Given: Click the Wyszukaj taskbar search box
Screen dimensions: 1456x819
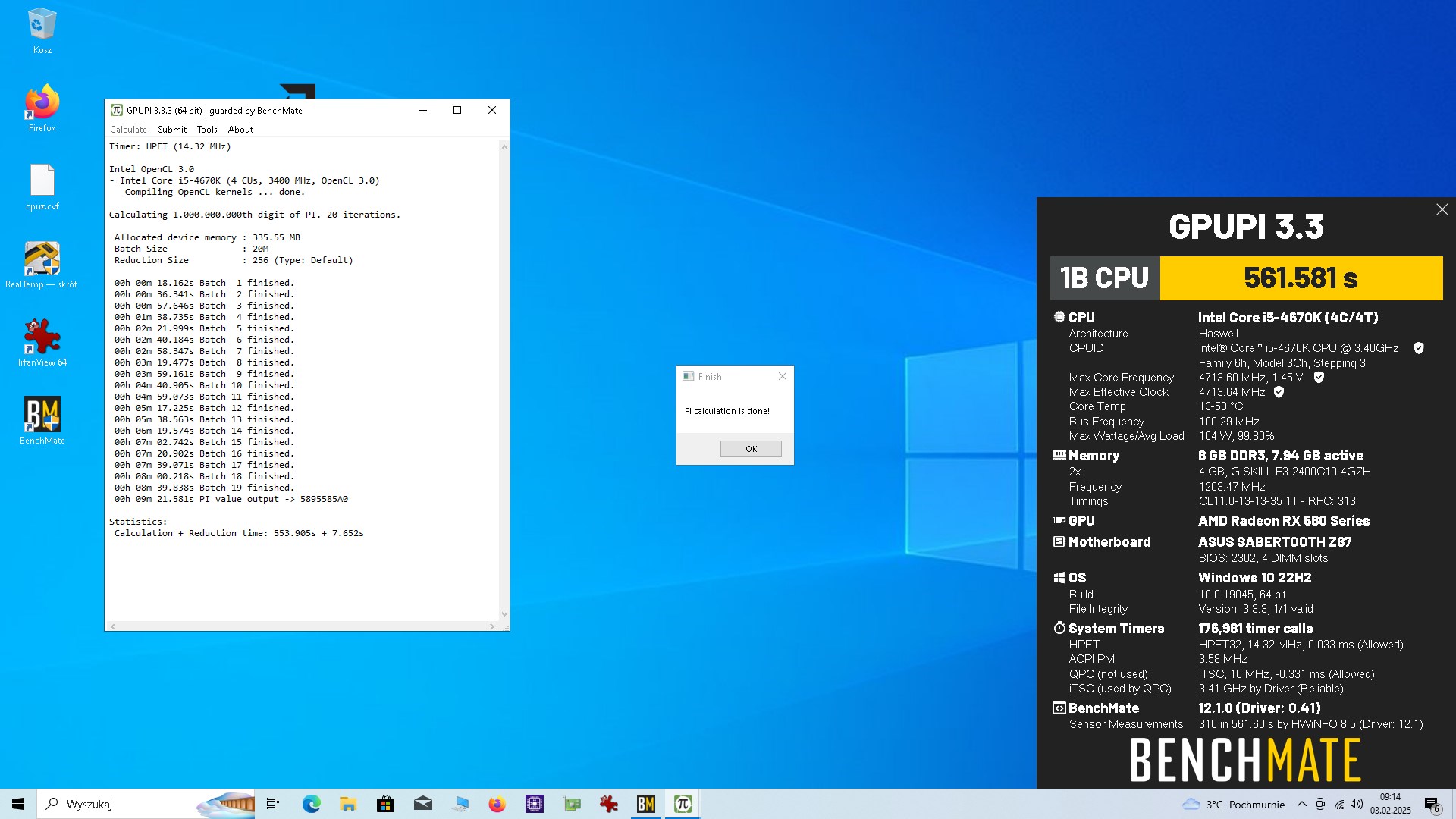Looking at the screenshot, I should [x=146, y=804].
